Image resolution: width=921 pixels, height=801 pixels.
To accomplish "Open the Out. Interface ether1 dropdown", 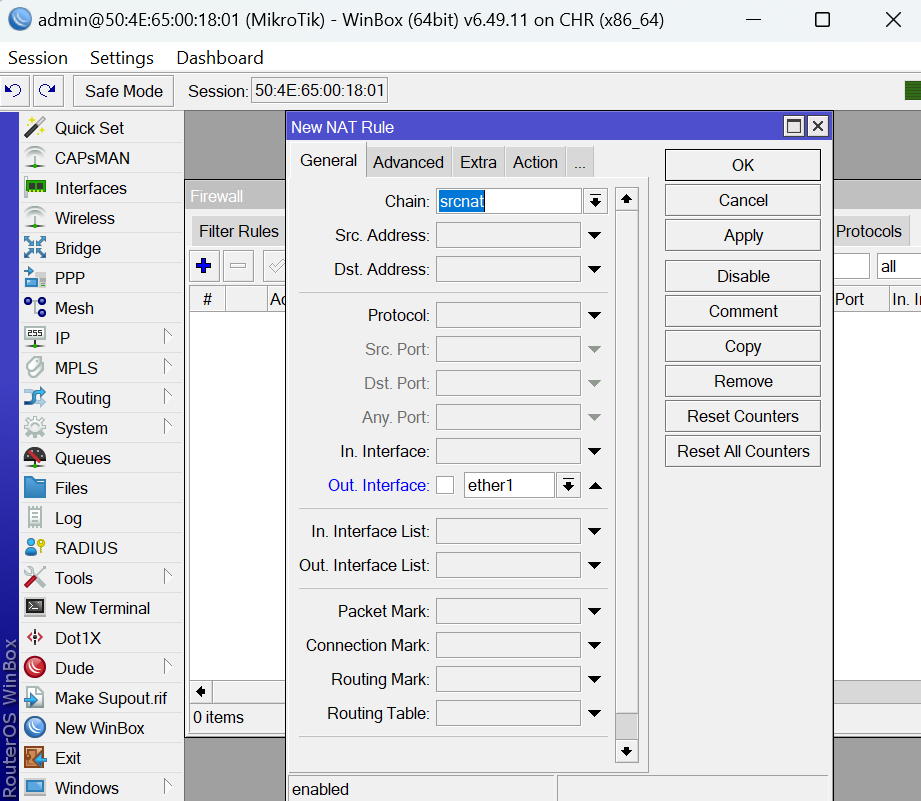I will point(568,486).
